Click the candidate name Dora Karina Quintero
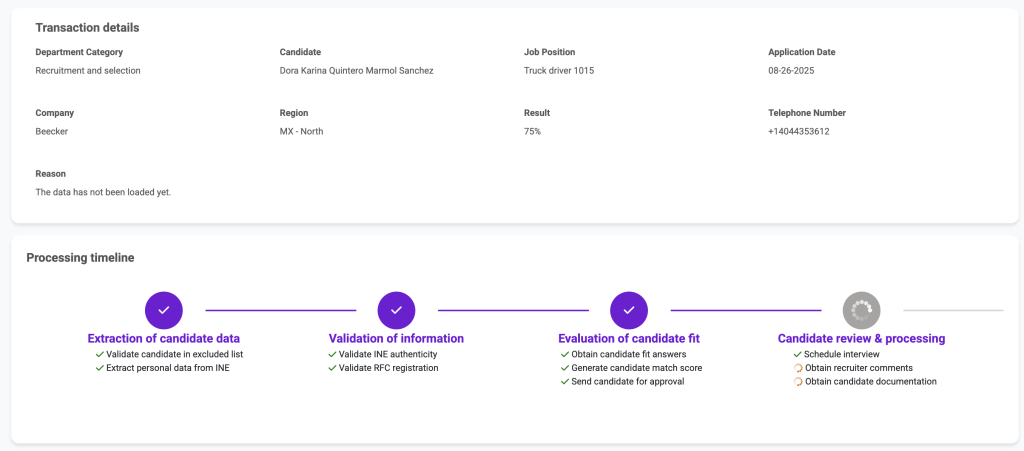 click(356, 71)
